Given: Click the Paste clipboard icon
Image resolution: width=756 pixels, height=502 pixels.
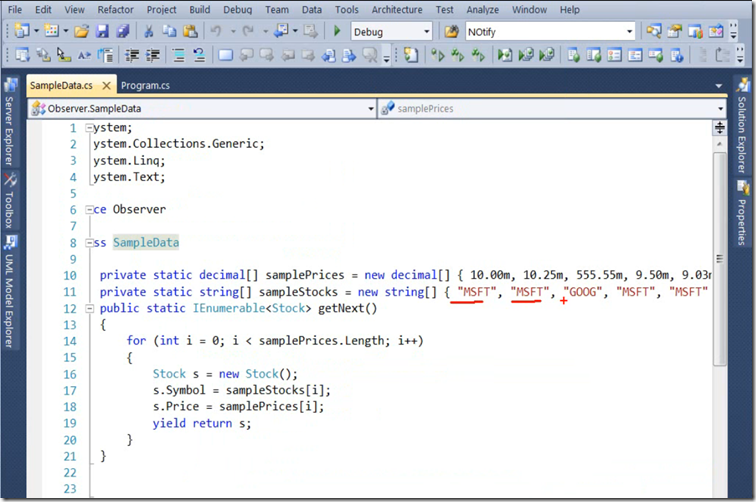Looking at the screenshot, I should point(190,32).
